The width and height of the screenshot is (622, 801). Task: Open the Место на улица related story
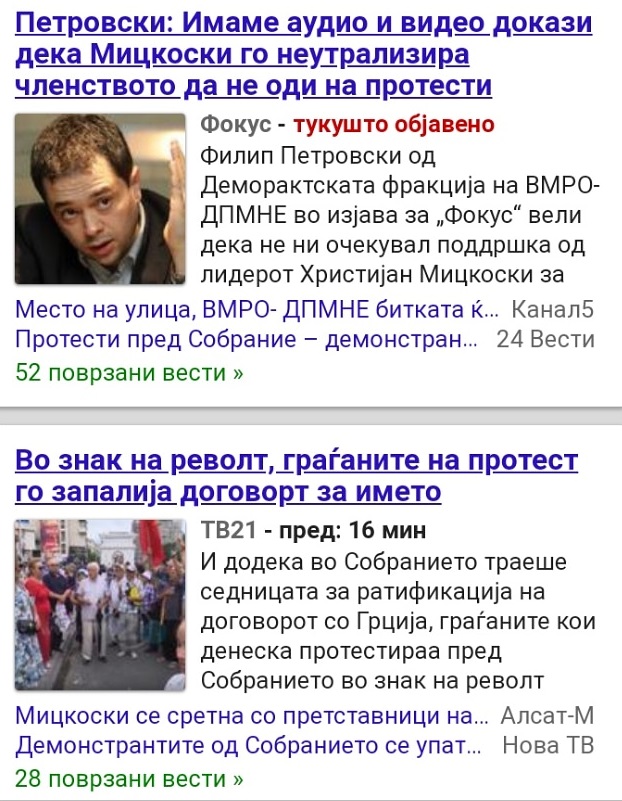pos(257,310)
